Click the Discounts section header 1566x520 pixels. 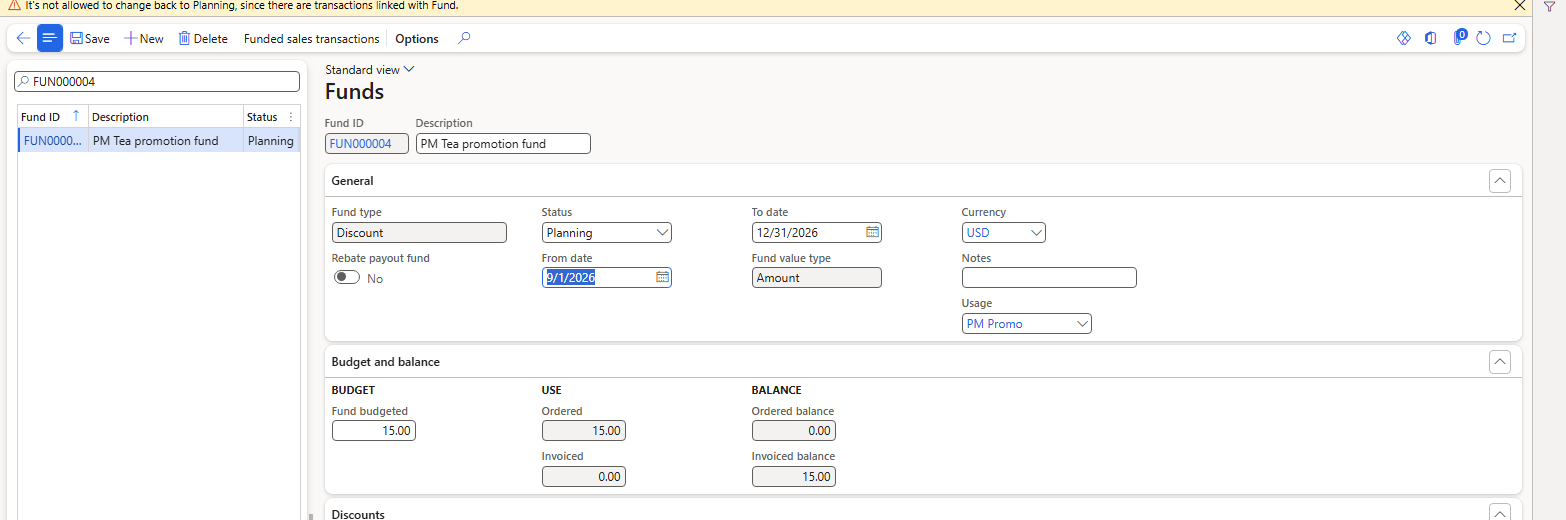pyautogui.click(x=357, y=514)
